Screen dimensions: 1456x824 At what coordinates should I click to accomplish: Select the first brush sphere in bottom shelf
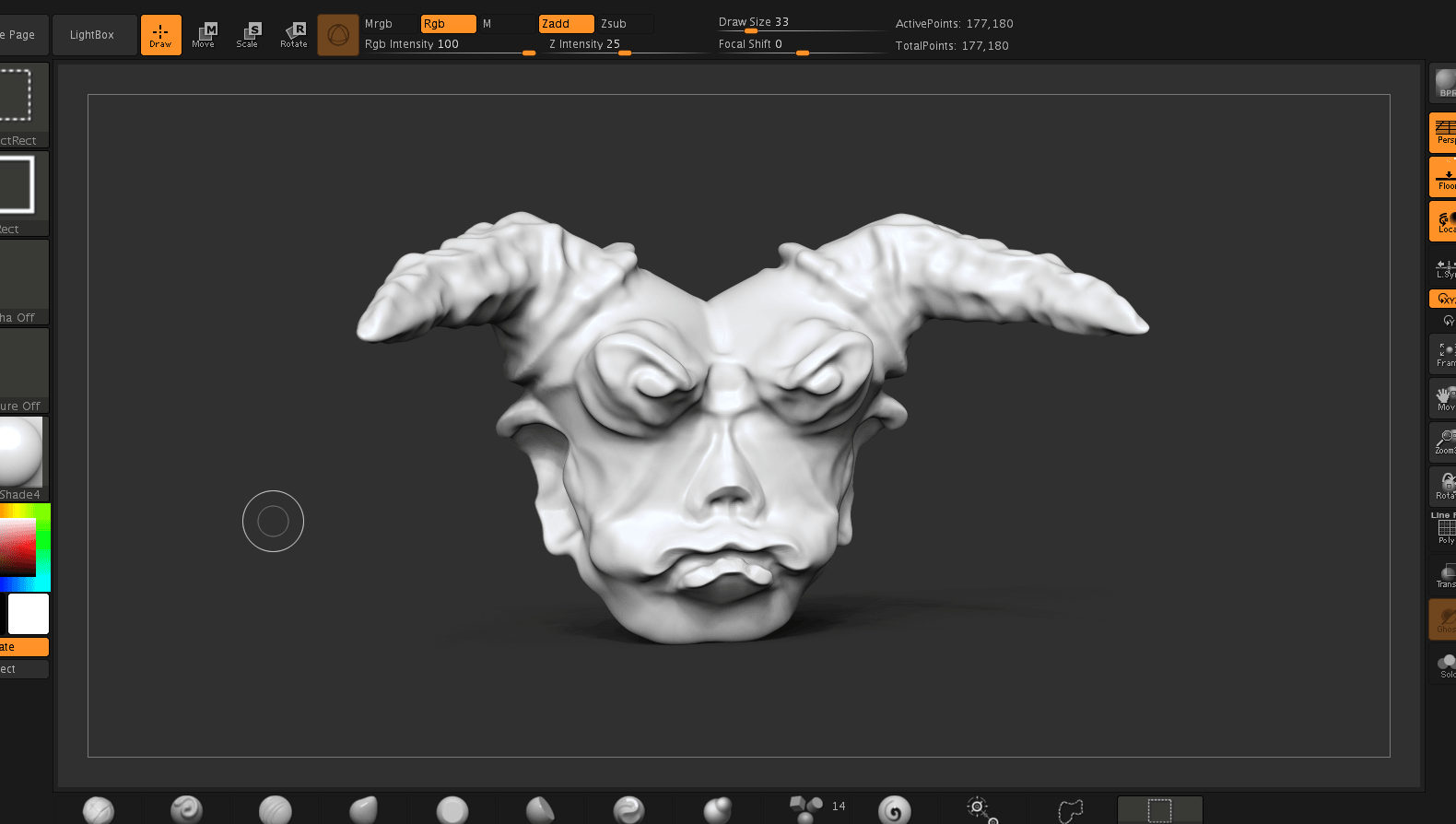99,810
